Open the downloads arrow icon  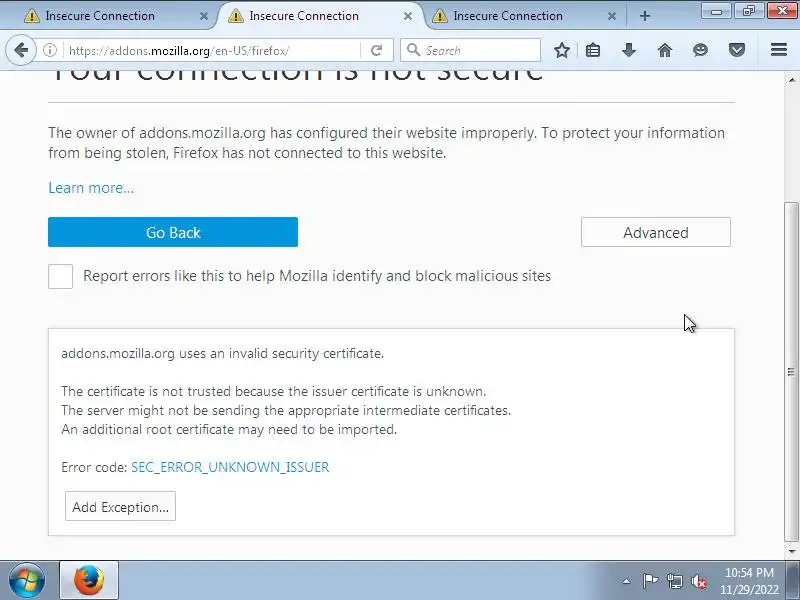pos(629,50)
